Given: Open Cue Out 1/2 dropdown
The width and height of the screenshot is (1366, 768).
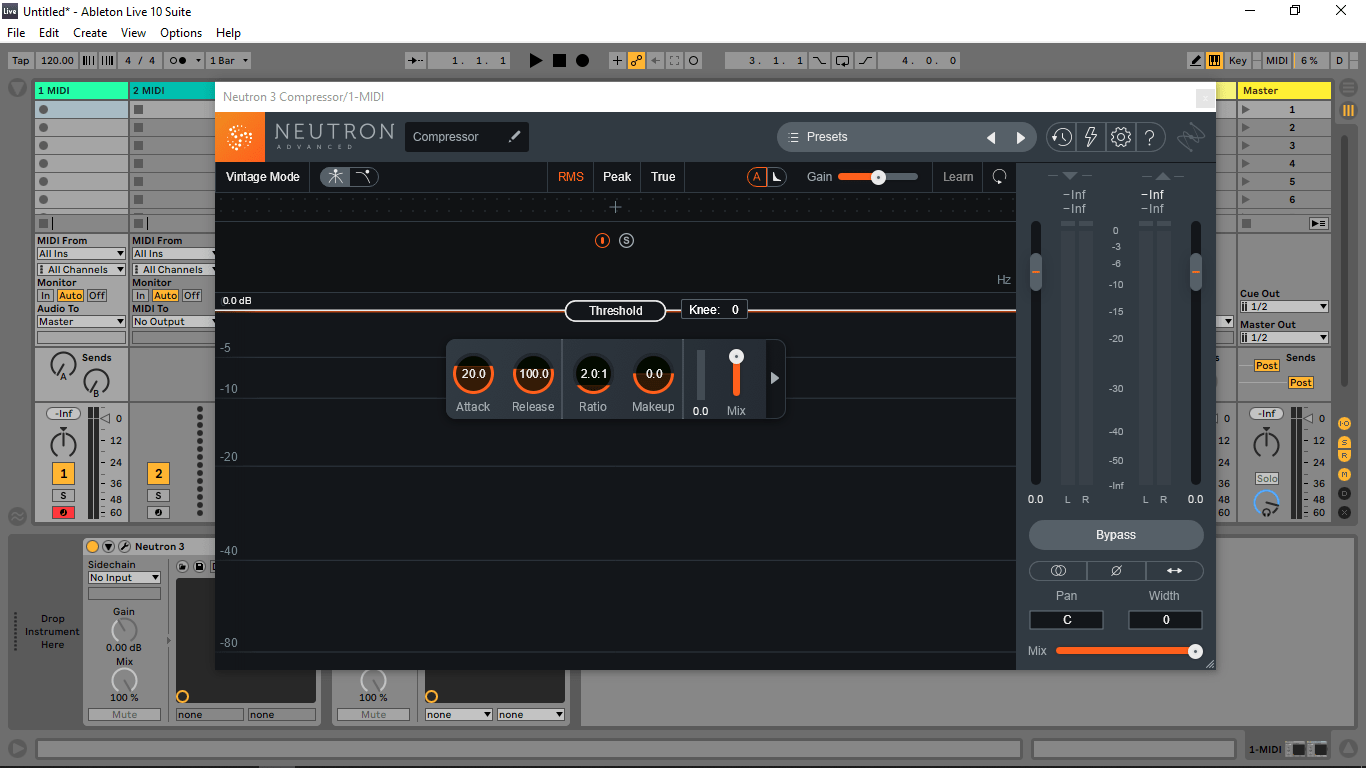Looking at the screenshot, I should 1284,307.
